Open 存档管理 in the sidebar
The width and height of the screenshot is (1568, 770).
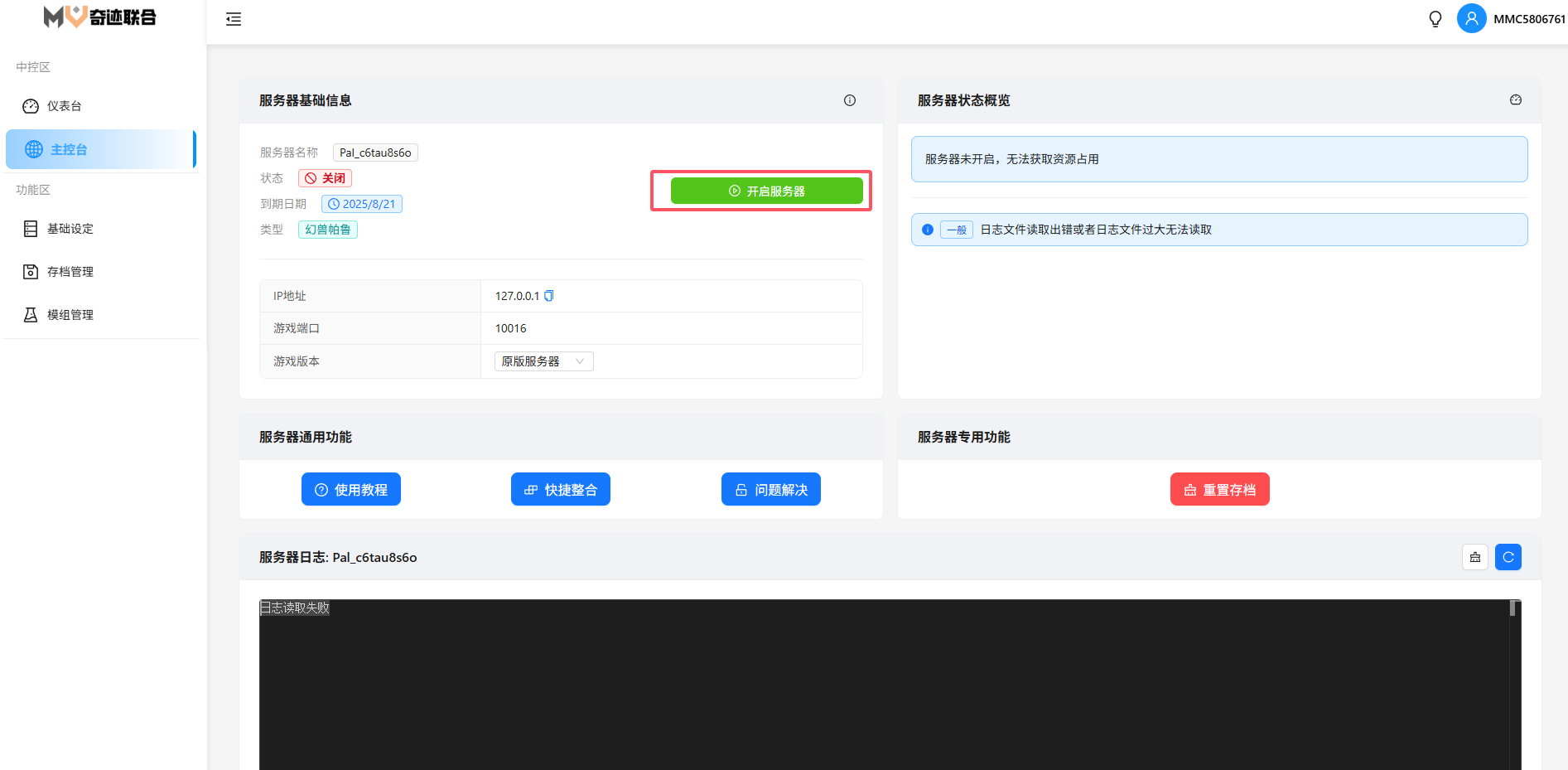pos(70,272)
